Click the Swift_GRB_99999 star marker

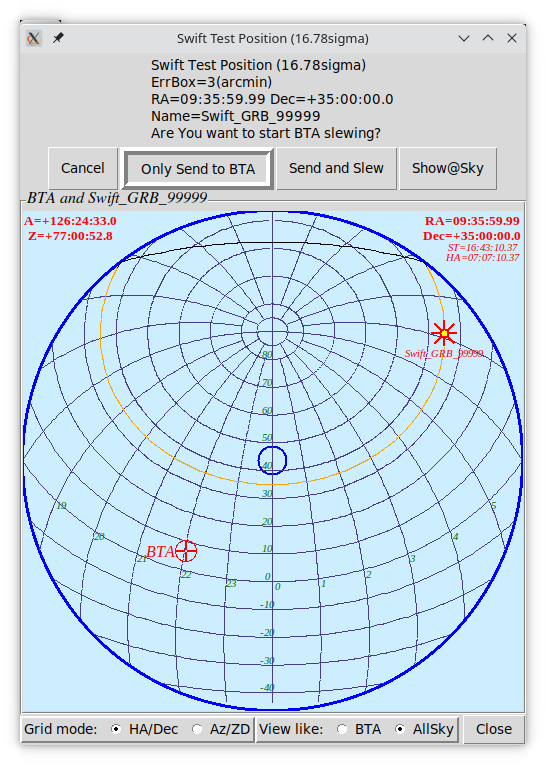[444, 333]
